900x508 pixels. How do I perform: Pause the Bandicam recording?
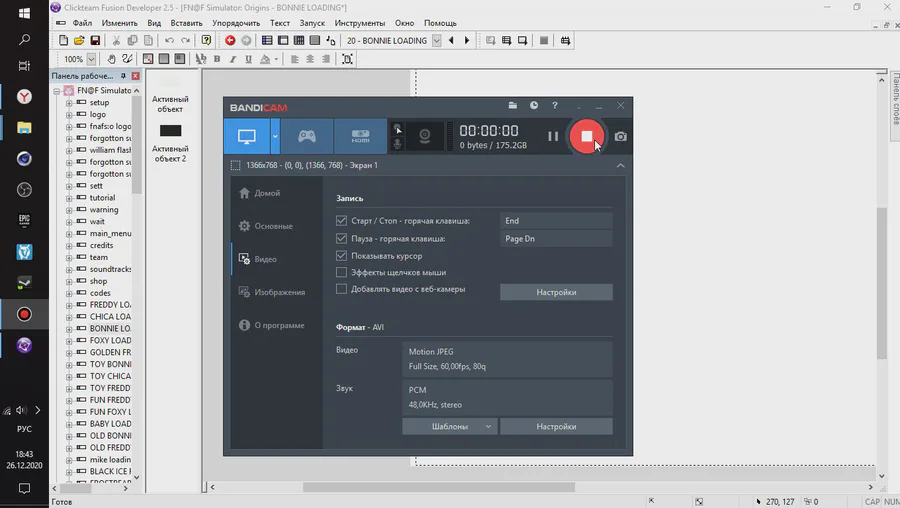tap(553, 137)
